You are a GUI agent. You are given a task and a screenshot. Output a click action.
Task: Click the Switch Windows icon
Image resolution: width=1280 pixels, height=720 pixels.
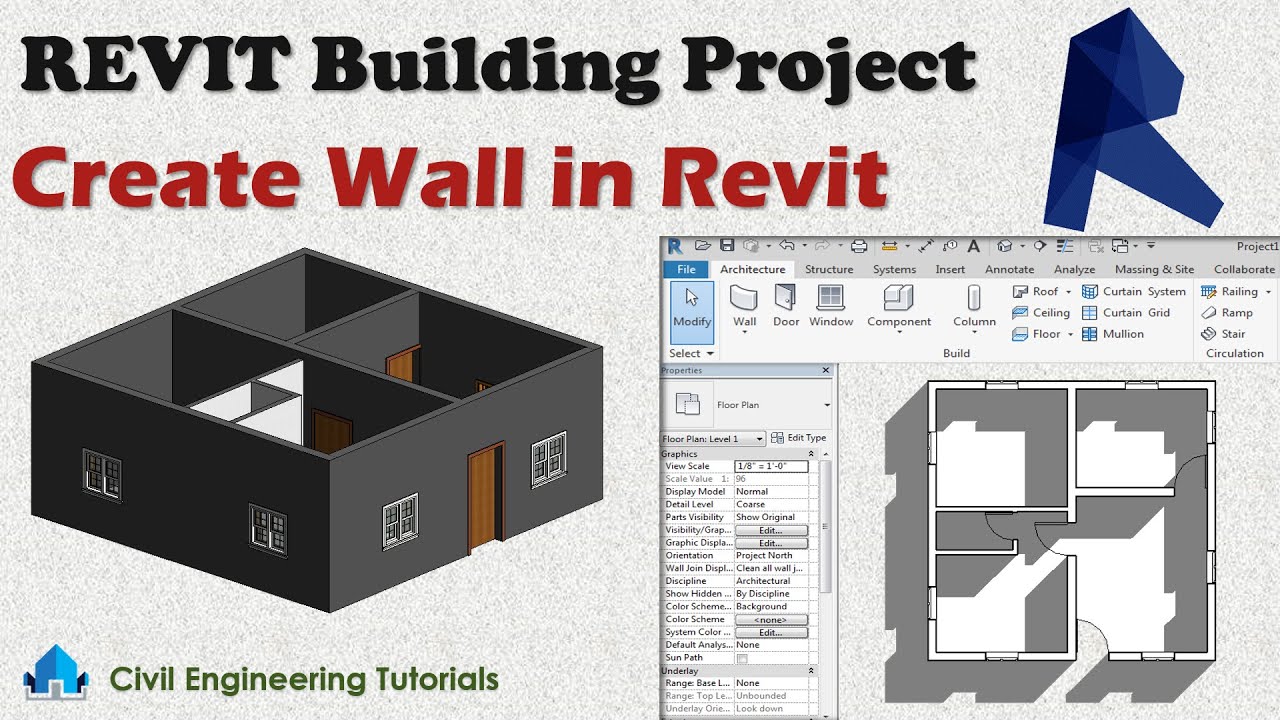tap(1119, 246)
